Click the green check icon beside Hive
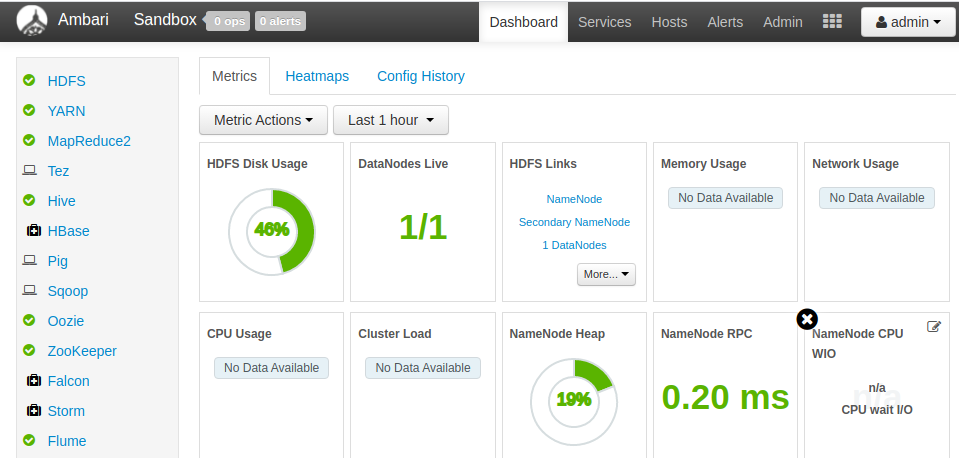Viewport: 959px width, 458px height. click(29, 200)
